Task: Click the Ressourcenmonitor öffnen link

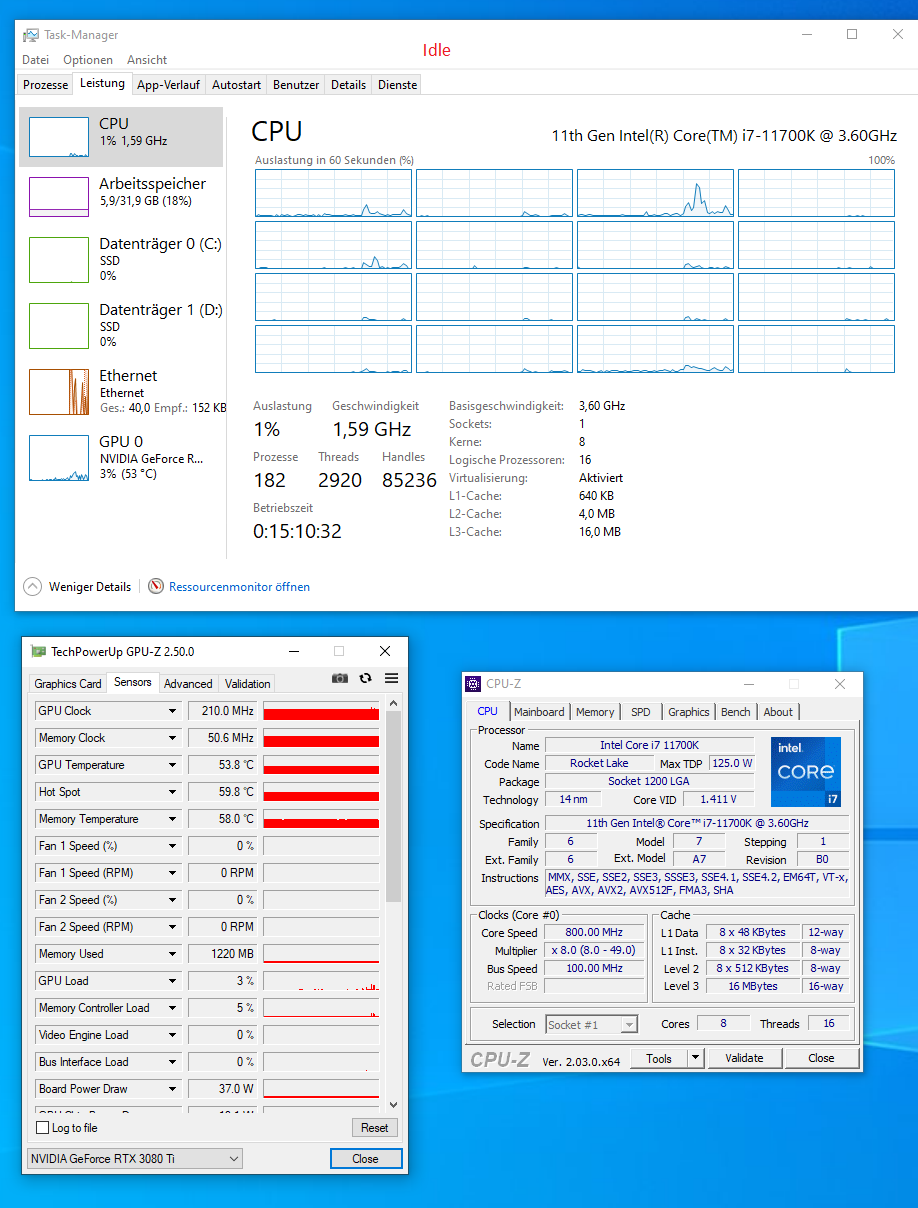Action: [x=239, y=587]
